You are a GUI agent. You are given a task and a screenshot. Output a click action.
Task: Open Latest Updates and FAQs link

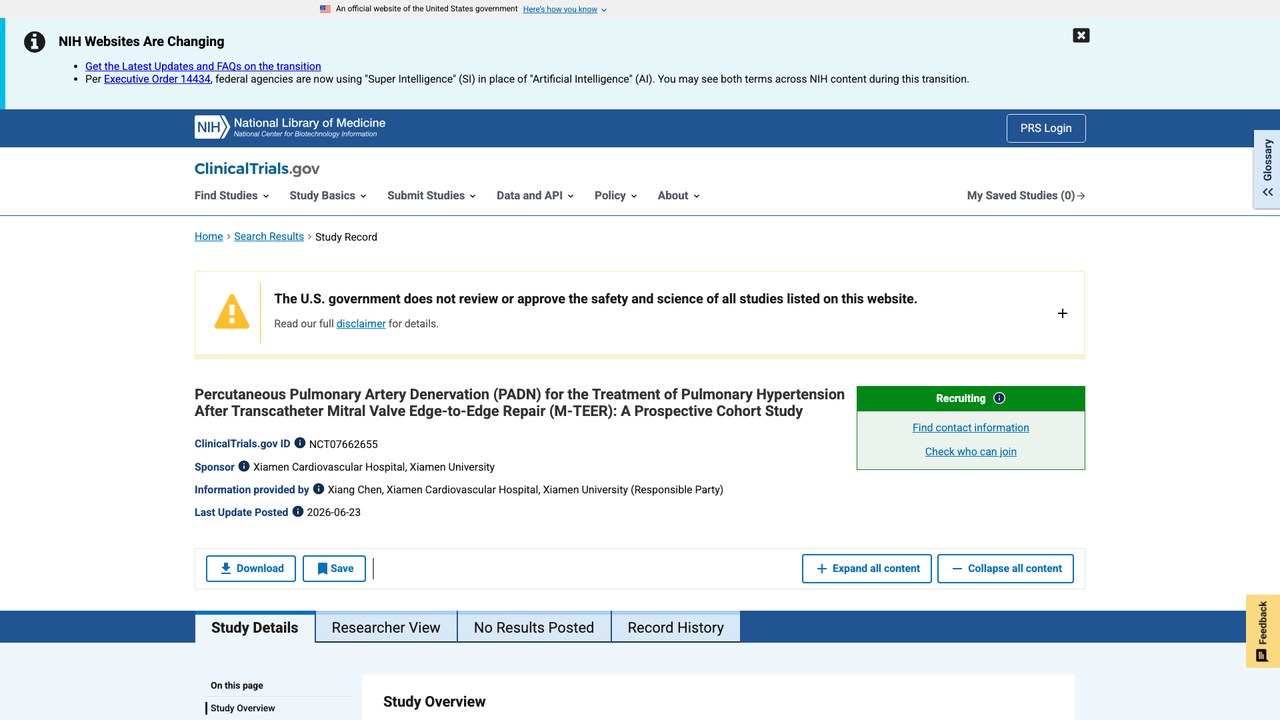click(x=203, y=66)
